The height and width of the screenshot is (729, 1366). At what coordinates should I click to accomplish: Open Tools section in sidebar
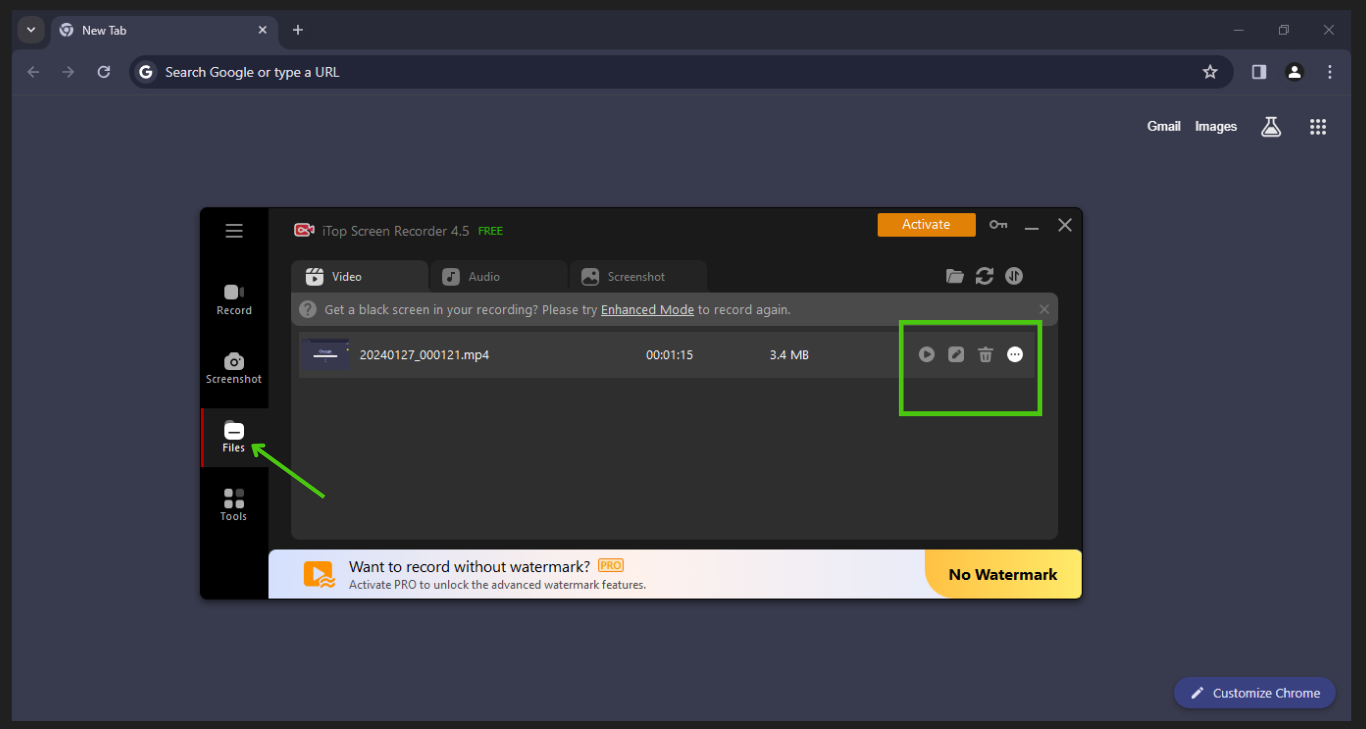click(234, 505)
